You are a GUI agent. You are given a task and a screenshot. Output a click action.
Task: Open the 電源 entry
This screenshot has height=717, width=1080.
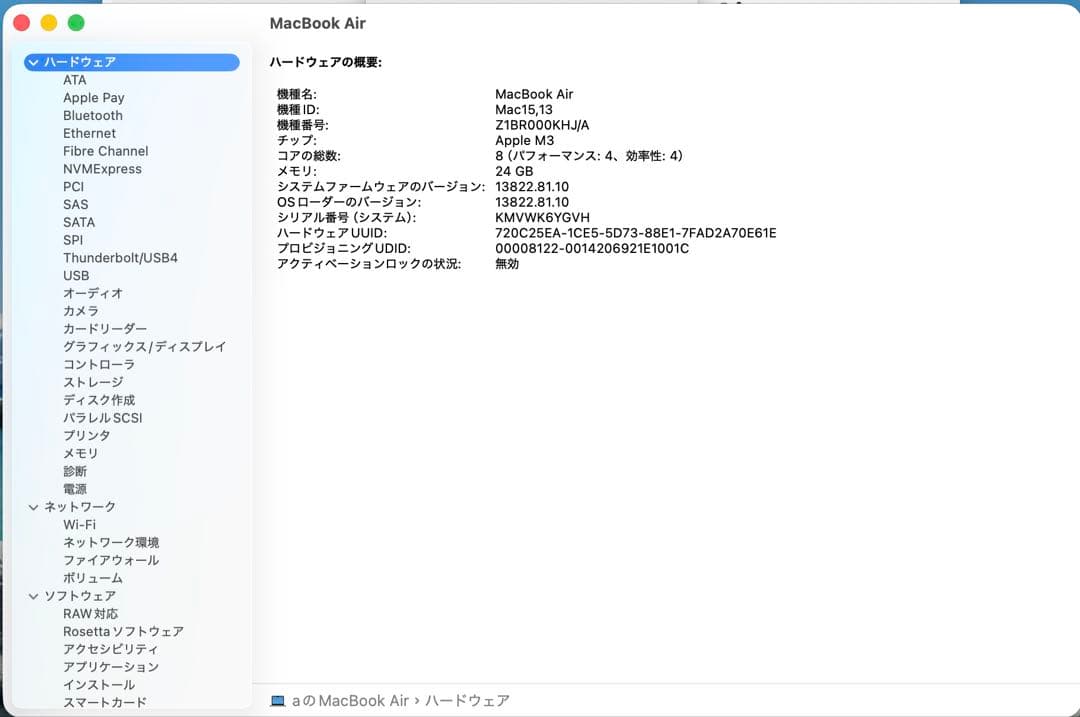click(75, 489)
